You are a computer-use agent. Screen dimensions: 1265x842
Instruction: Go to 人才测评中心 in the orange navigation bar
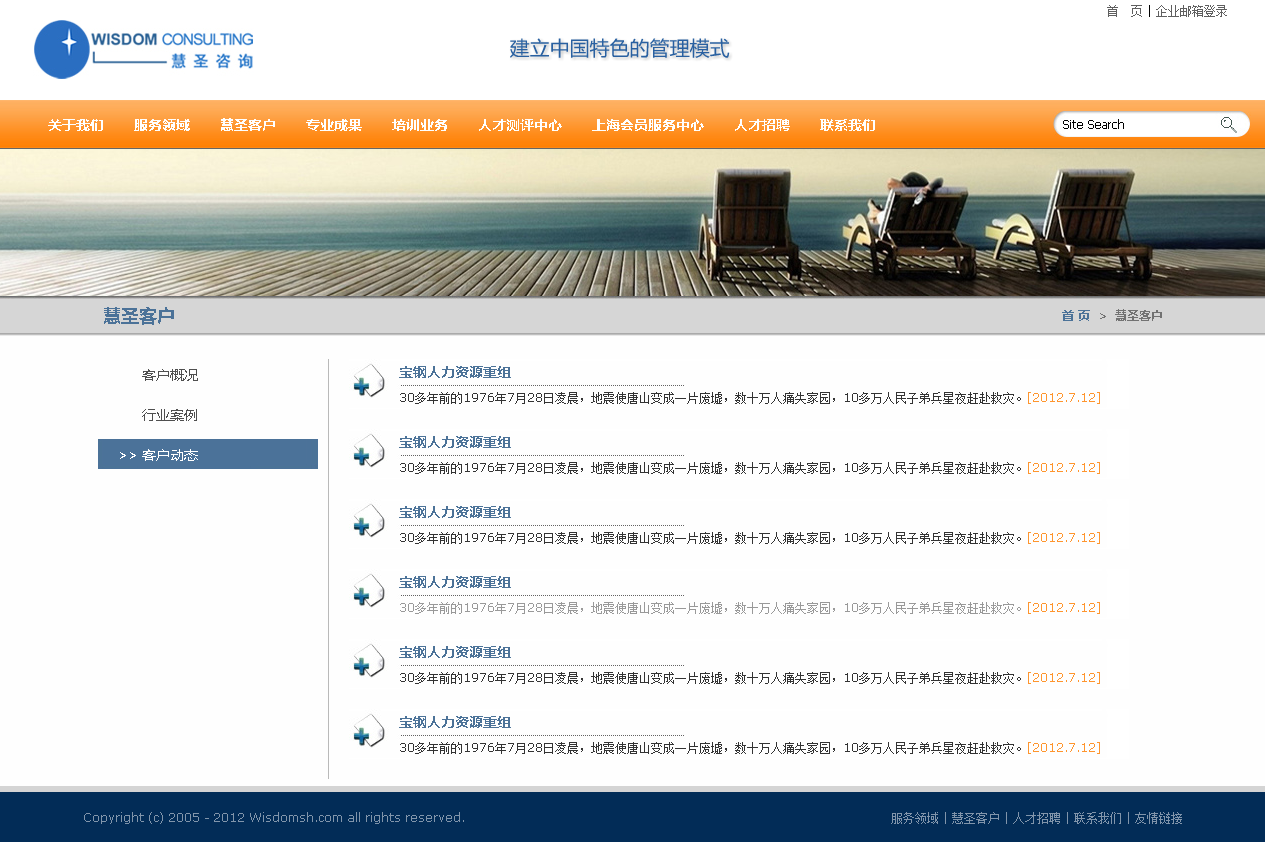520,125
